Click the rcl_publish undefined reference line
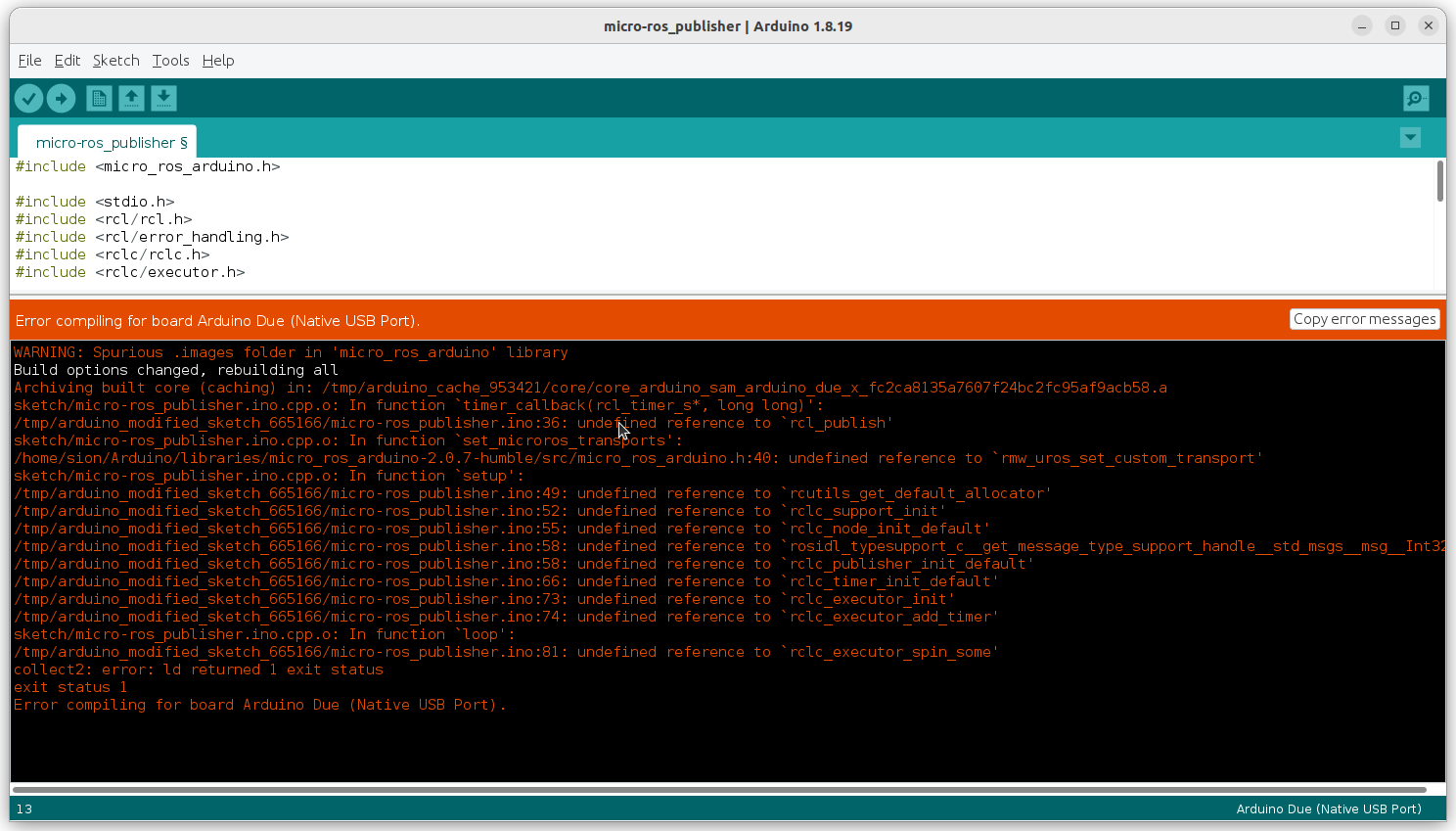 pyautogui.click(x=453, y=423)
